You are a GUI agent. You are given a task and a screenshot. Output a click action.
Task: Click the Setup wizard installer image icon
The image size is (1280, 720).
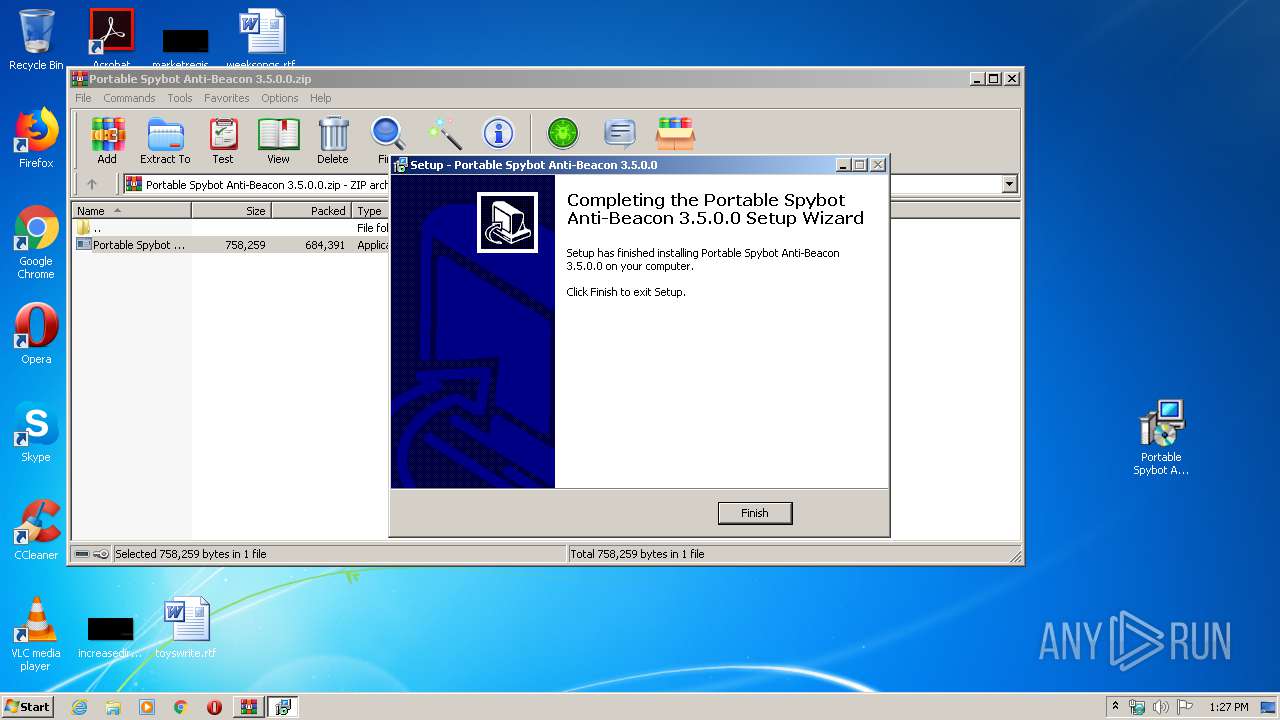507,223
